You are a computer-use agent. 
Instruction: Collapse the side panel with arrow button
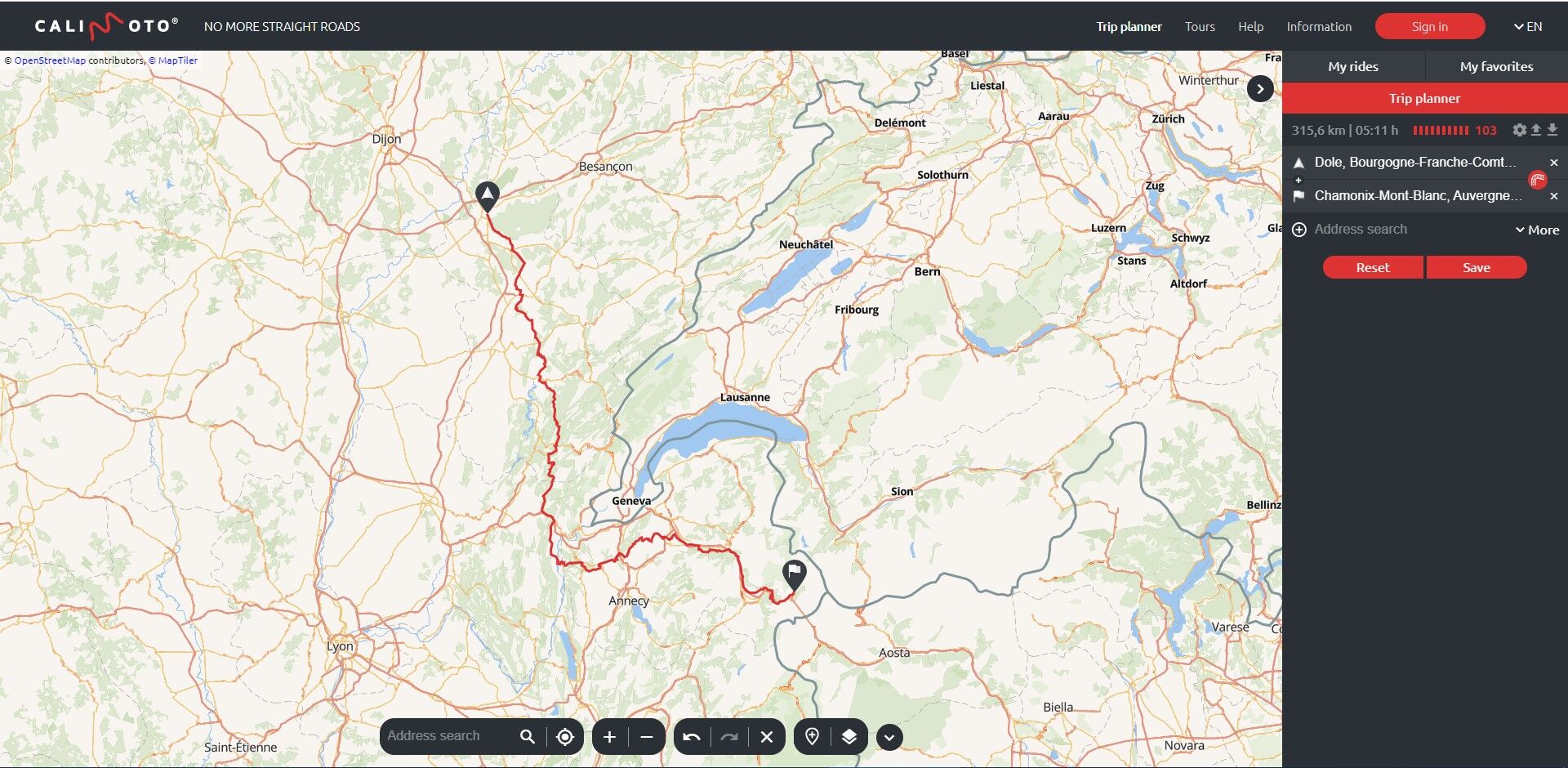pyautogui.click(x=1260, y=89)
